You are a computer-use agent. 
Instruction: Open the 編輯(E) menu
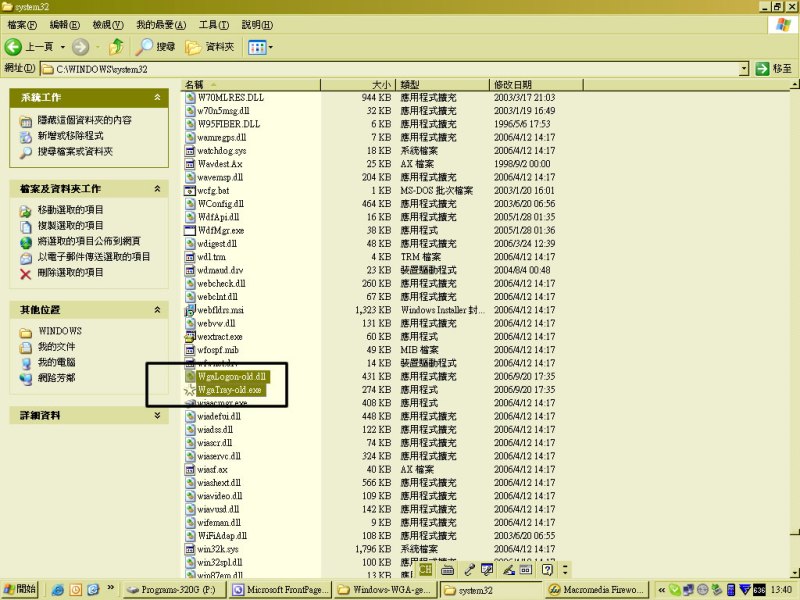(x=65, y=24)
